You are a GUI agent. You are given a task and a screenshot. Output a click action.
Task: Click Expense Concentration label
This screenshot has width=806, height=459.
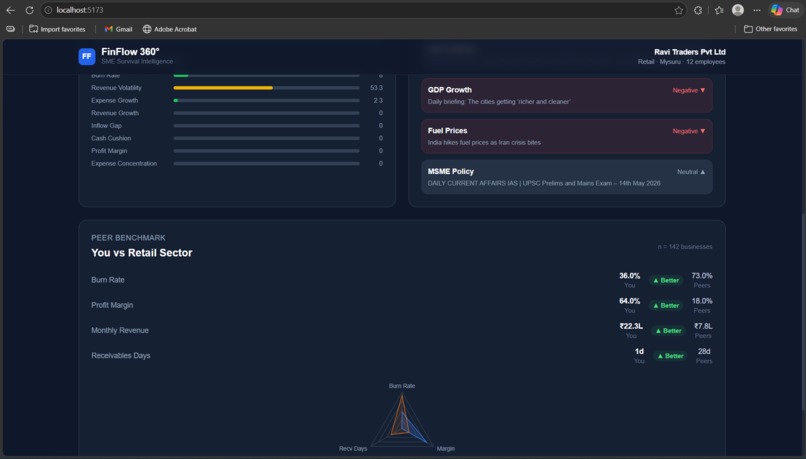124,163
